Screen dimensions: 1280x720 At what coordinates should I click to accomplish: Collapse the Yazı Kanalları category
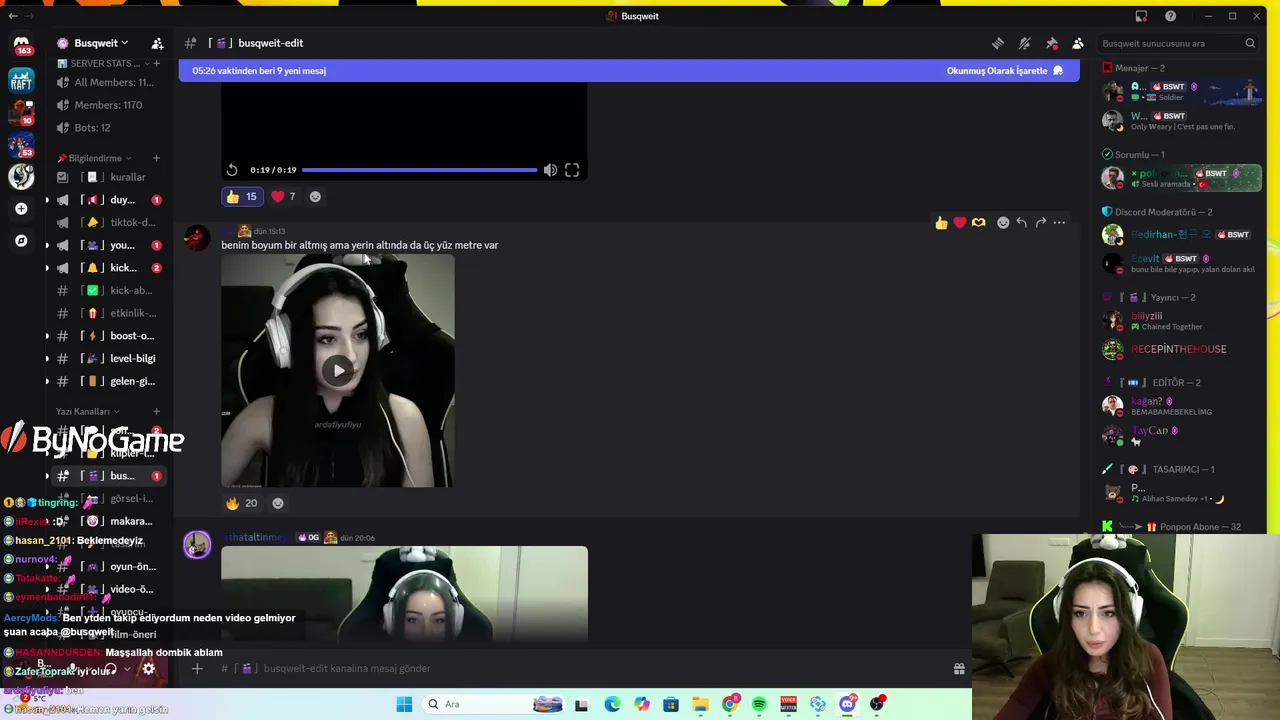[x=87, y=411]
